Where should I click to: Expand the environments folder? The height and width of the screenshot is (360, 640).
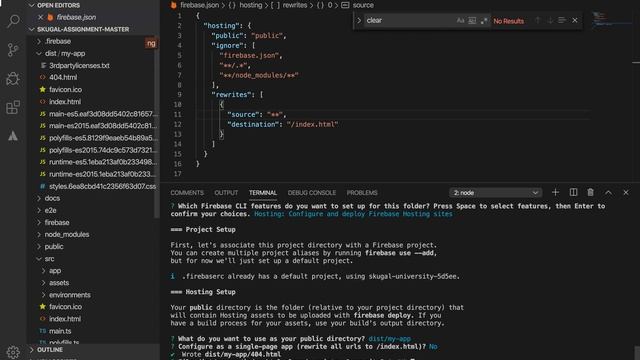(x=69, y=295)
